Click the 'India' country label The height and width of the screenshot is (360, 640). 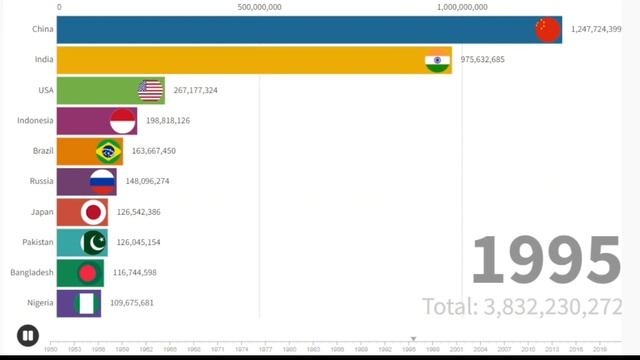(x=44, y=60)
